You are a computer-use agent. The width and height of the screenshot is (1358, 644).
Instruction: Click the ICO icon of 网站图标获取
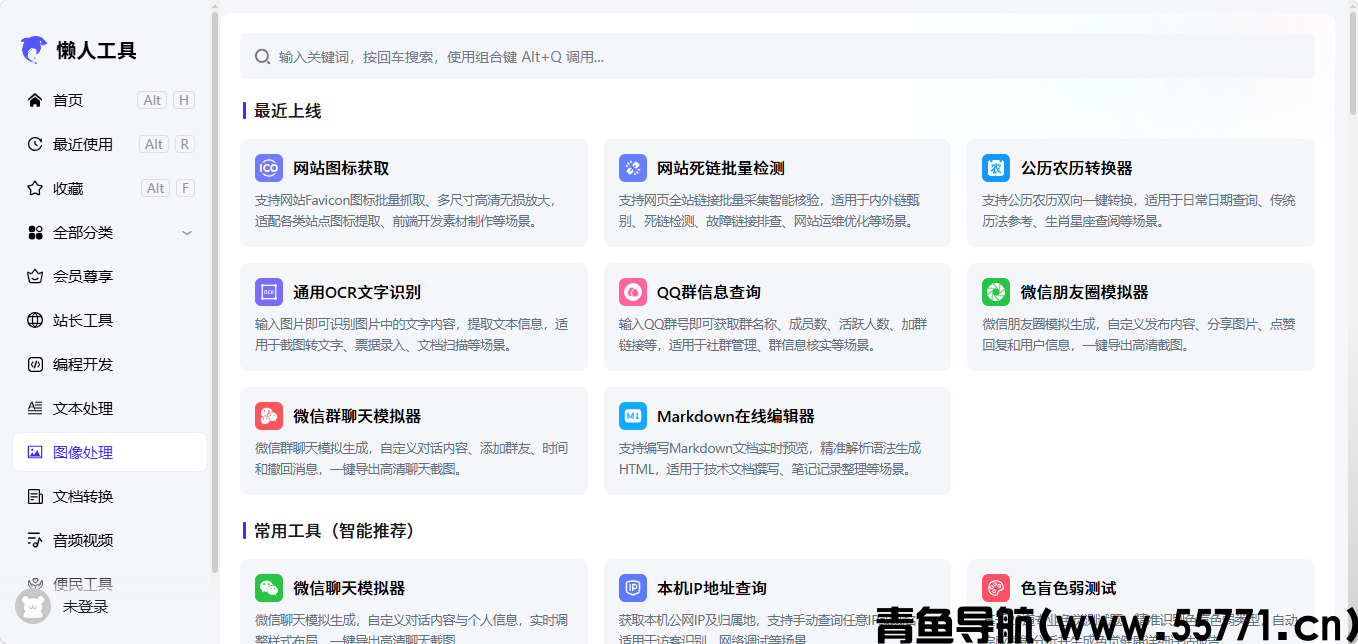[269, 167]
